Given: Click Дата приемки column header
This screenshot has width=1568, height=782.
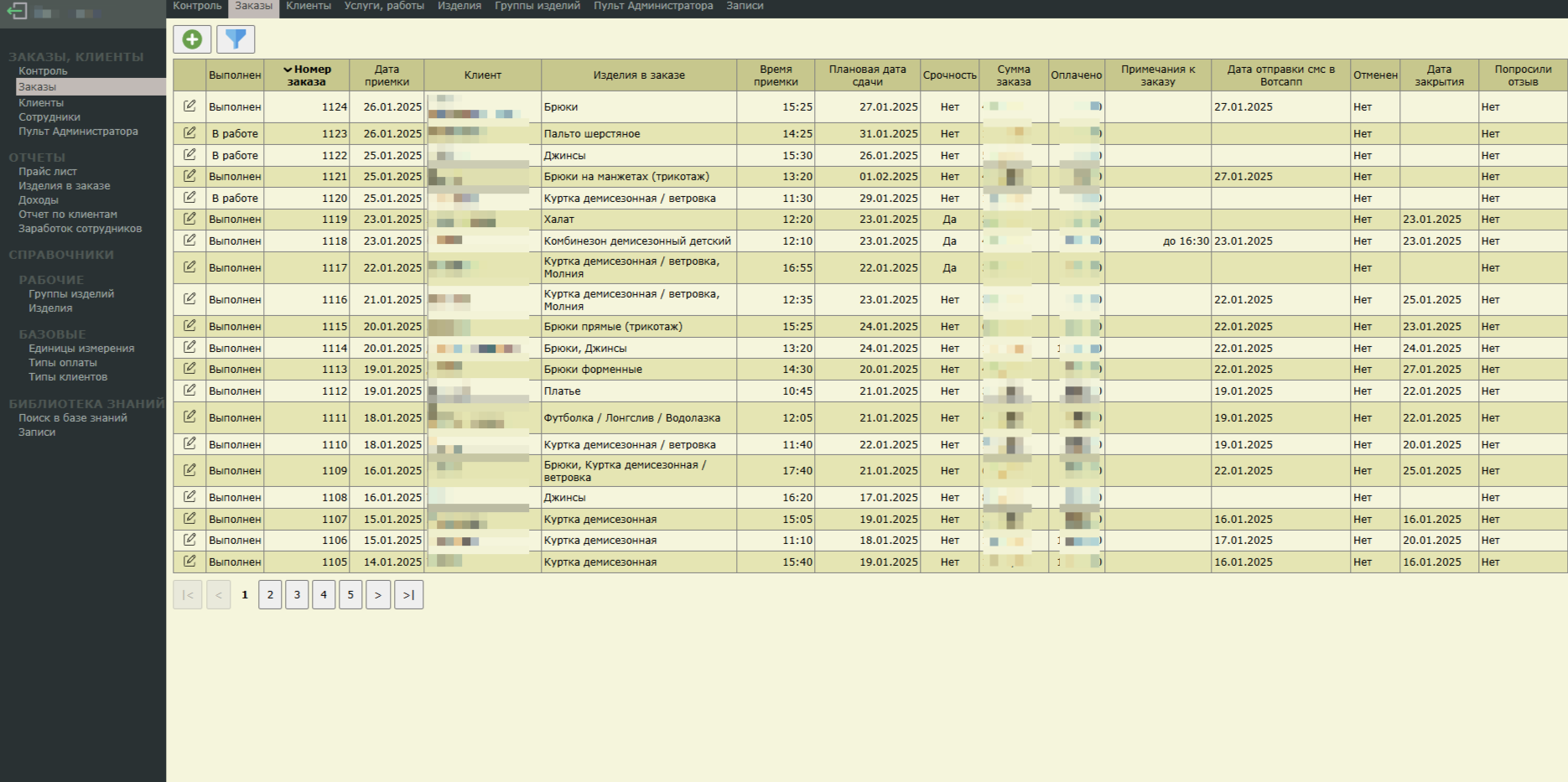Looking at the screenshot, I should (387, 75).
